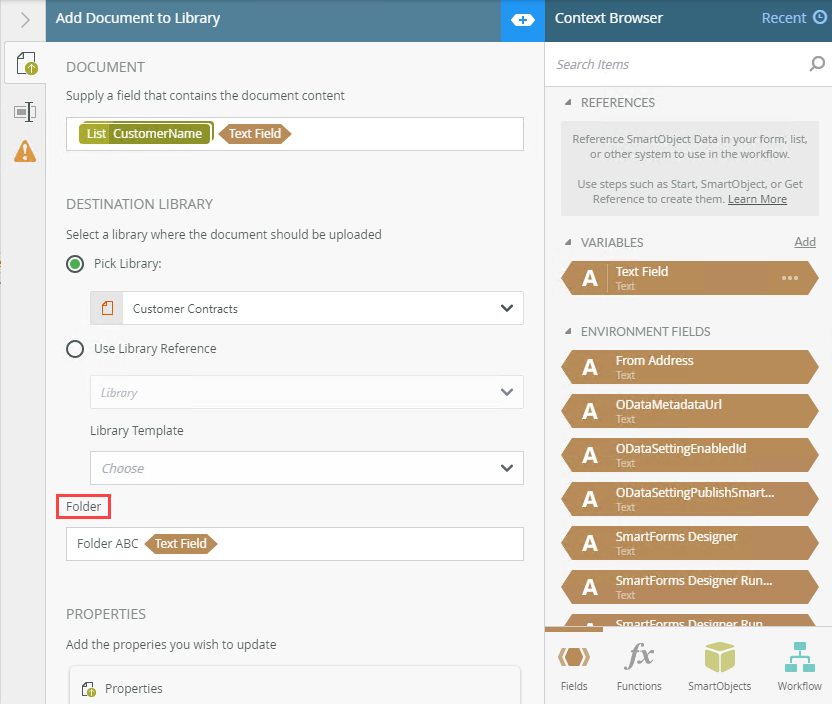Screen dimensions: 832x704
Task: Toggle the blue Context Browser button
Action: [522, 19]
